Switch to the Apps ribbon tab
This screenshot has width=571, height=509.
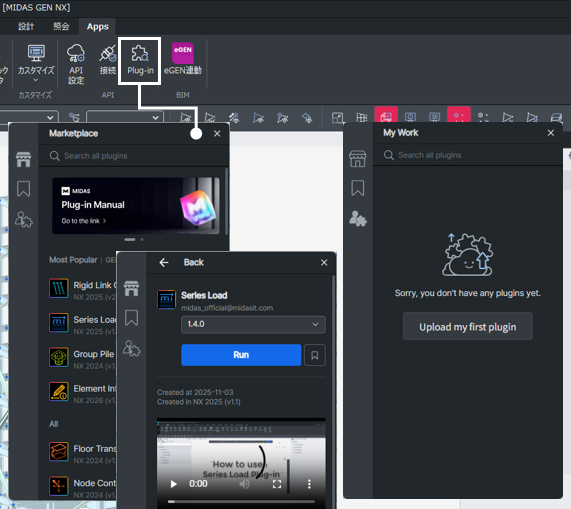click(98, 27)
